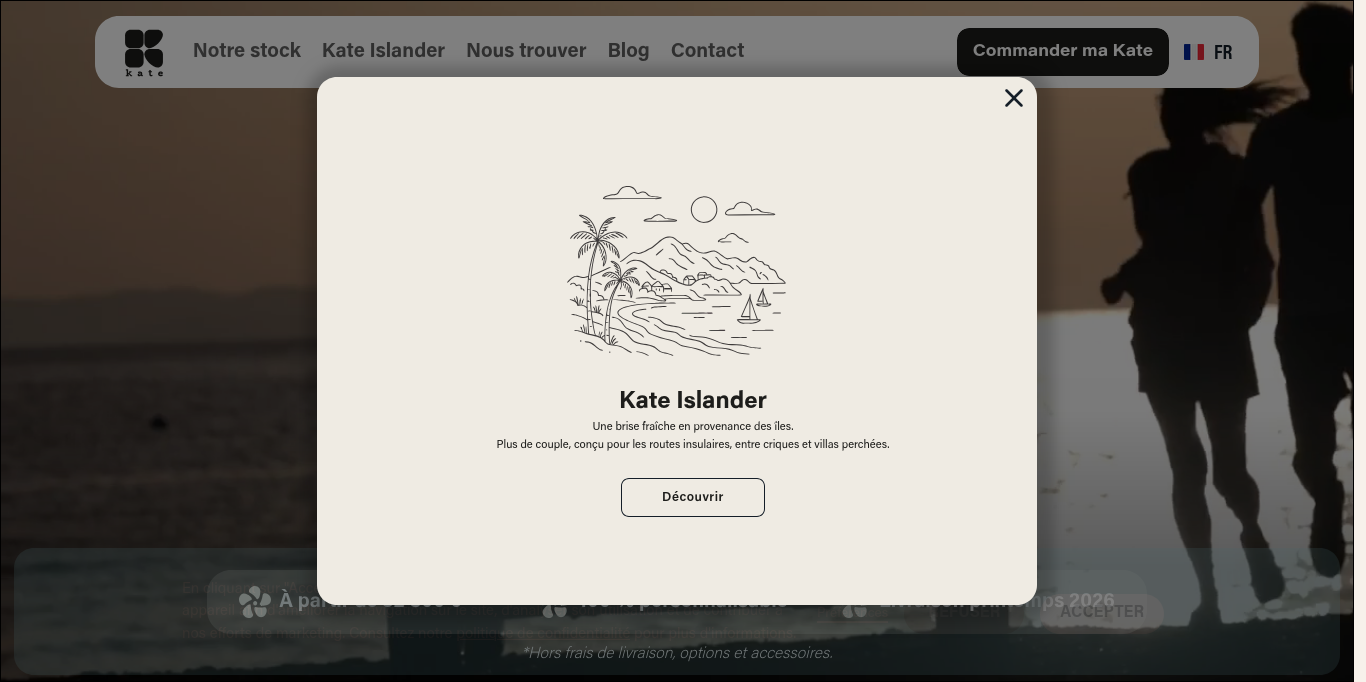The width and height of the screenshot is (1366, 682).
Task: Click the "Une brise fraîche" popup tagline
Action: point(692,426)
